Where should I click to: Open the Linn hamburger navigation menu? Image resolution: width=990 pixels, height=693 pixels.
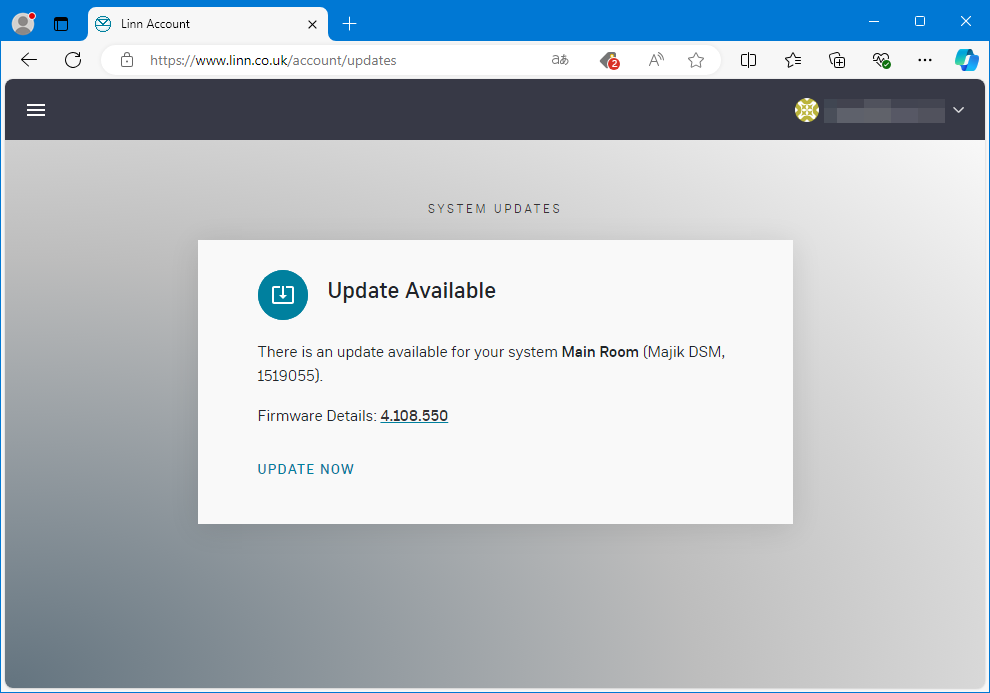click(36, 110)
